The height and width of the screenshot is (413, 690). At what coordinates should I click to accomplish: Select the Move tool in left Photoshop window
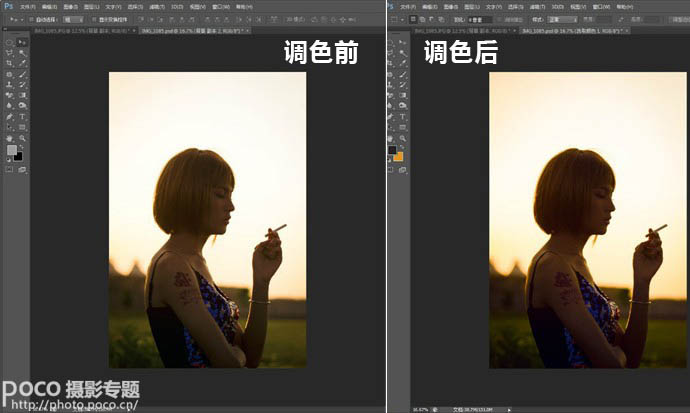[22, 43]
